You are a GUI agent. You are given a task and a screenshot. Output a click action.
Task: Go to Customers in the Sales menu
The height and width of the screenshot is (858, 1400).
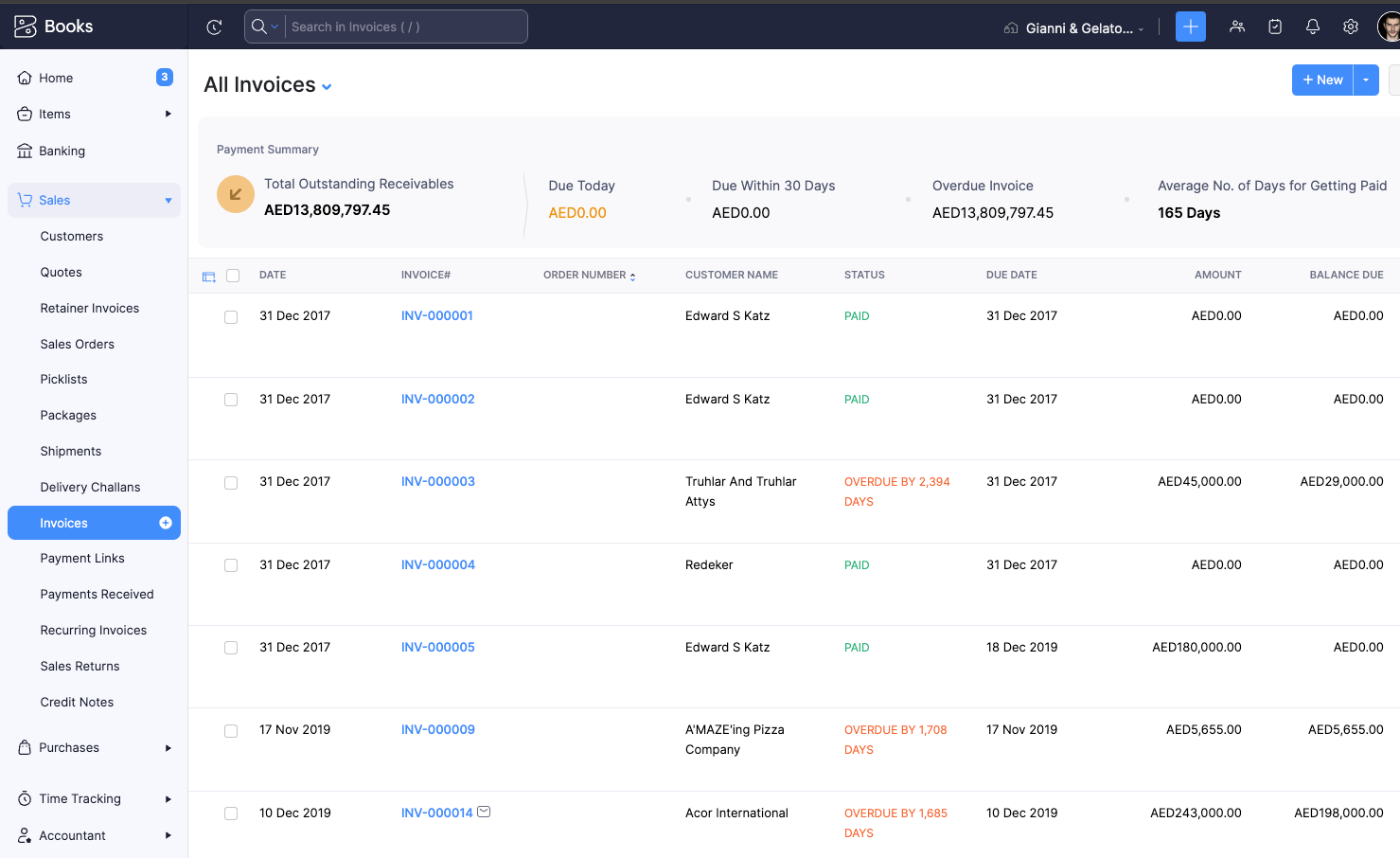click(x=72, y=237)
